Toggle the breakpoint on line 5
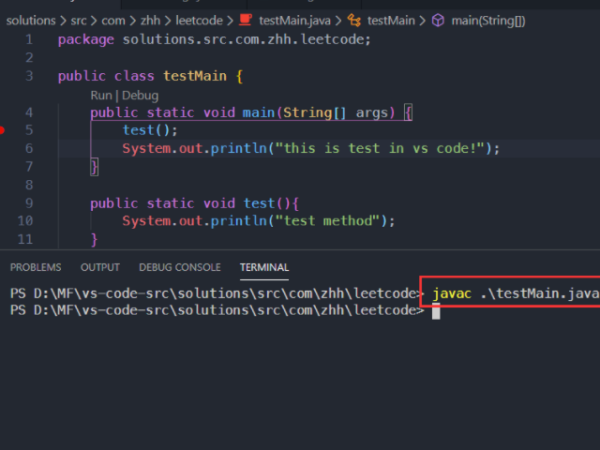 coord(2,130)
